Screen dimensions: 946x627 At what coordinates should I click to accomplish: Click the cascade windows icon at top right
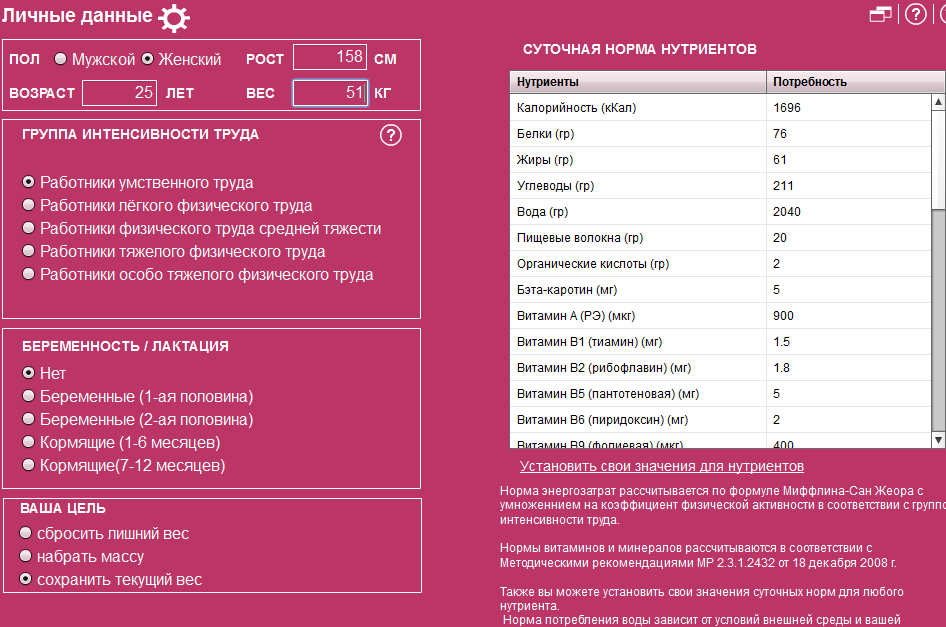click(x=881, y=14)
